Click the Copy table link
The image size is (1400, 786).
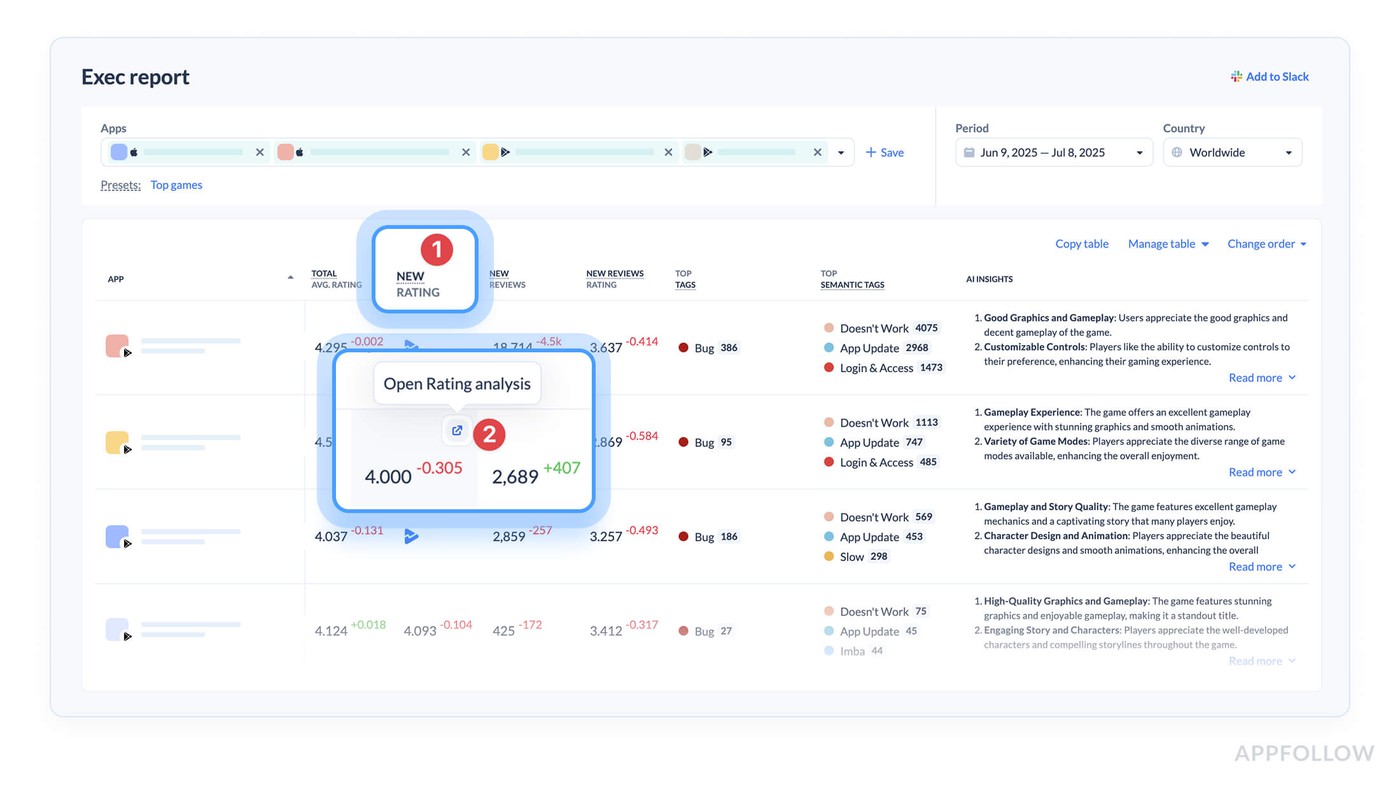(1081, 244)
